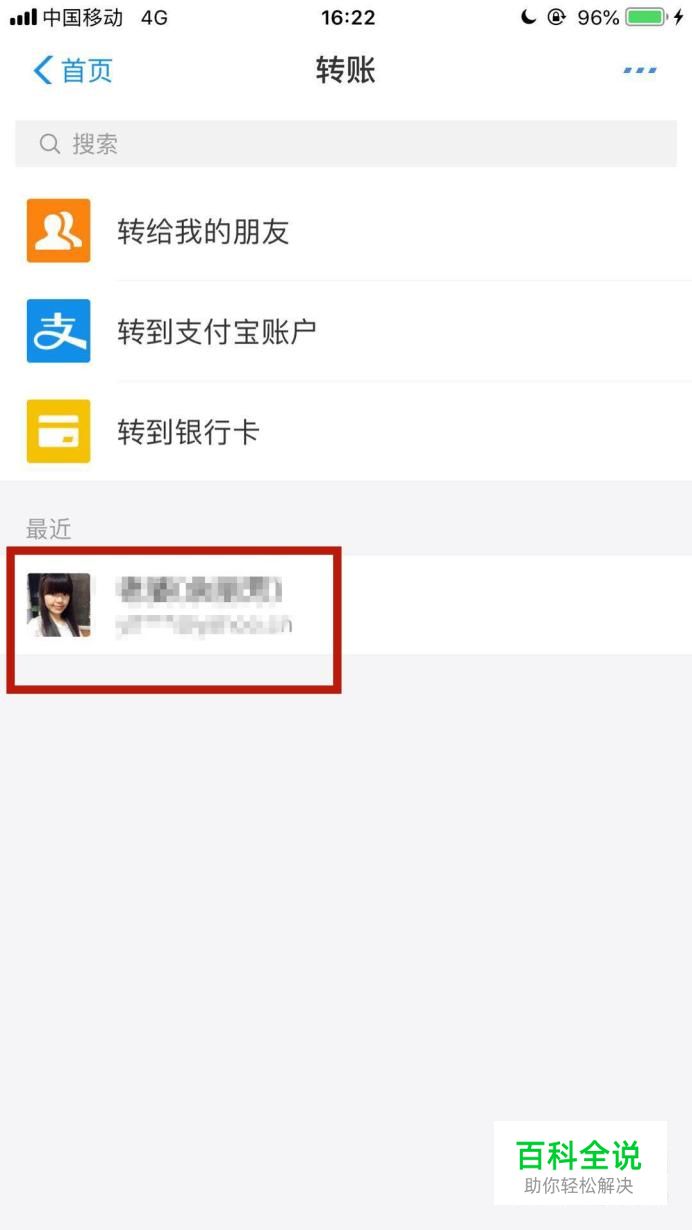Tap the signal strength bars icon
The image size is (692, 1230).
tap(23, 18)
